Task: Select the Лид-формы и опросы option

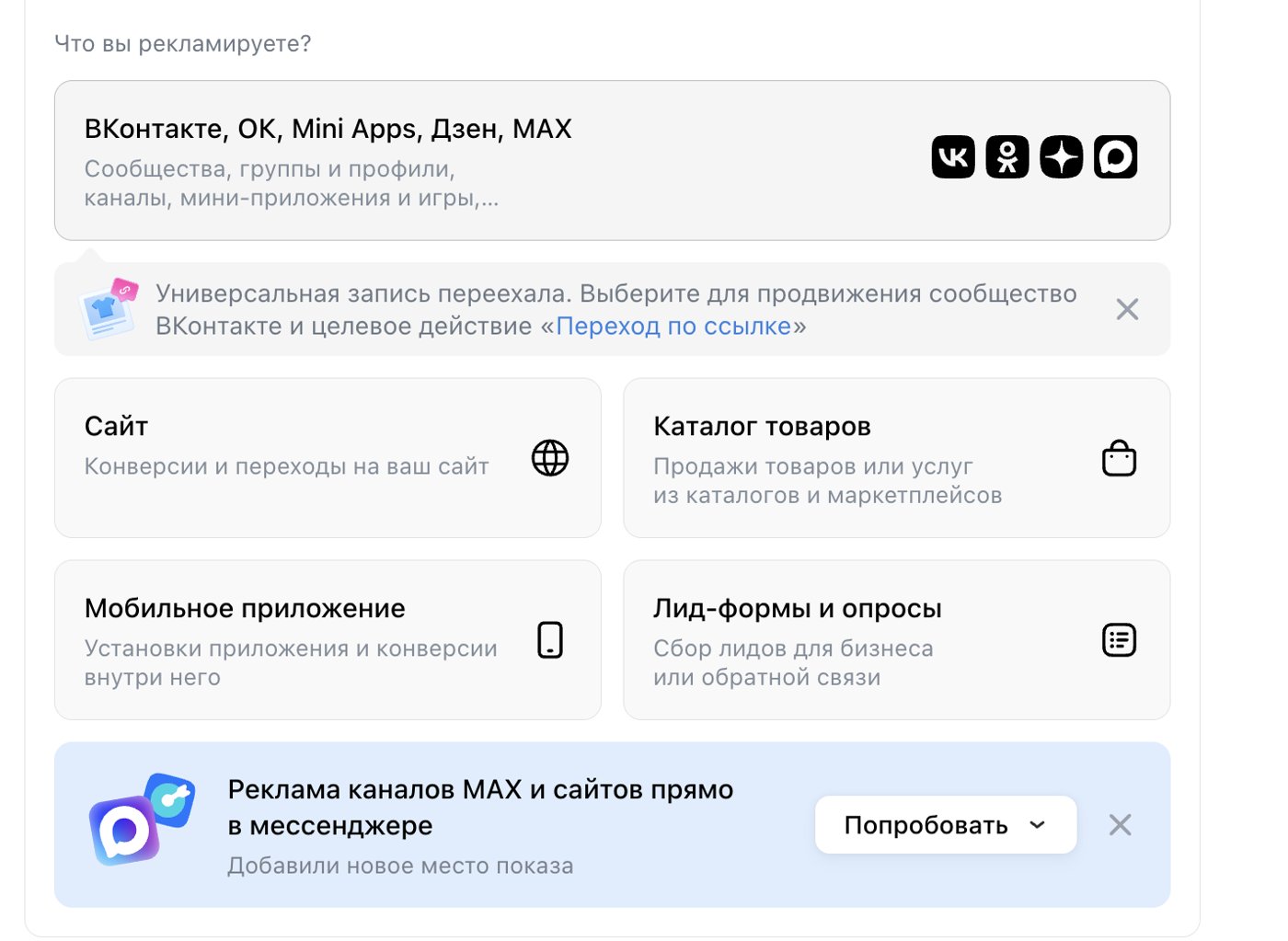Action: tap(897, 639)
